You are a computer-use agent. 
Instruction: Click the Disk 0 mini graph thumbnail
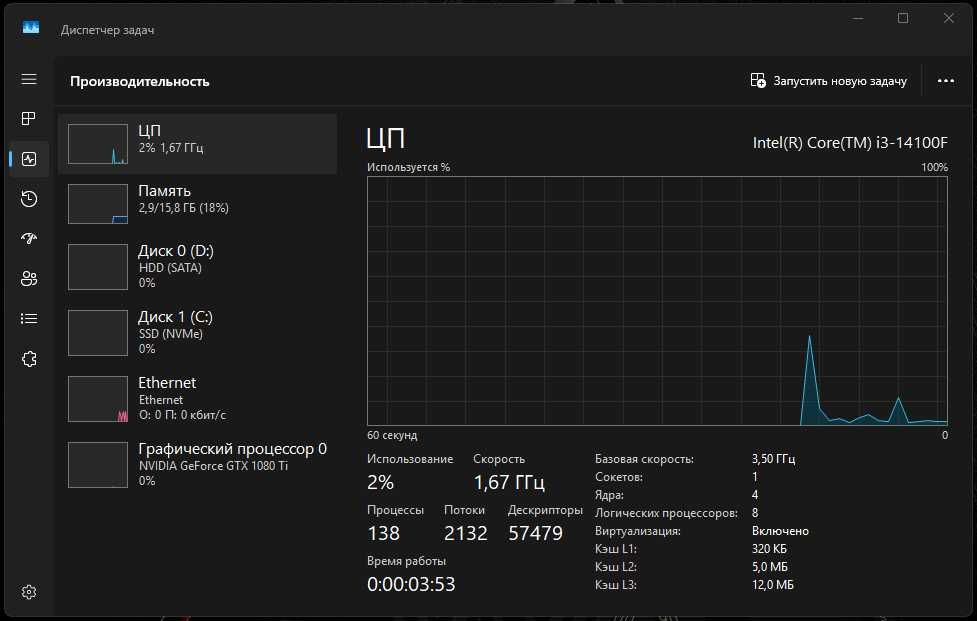(98, 267)
